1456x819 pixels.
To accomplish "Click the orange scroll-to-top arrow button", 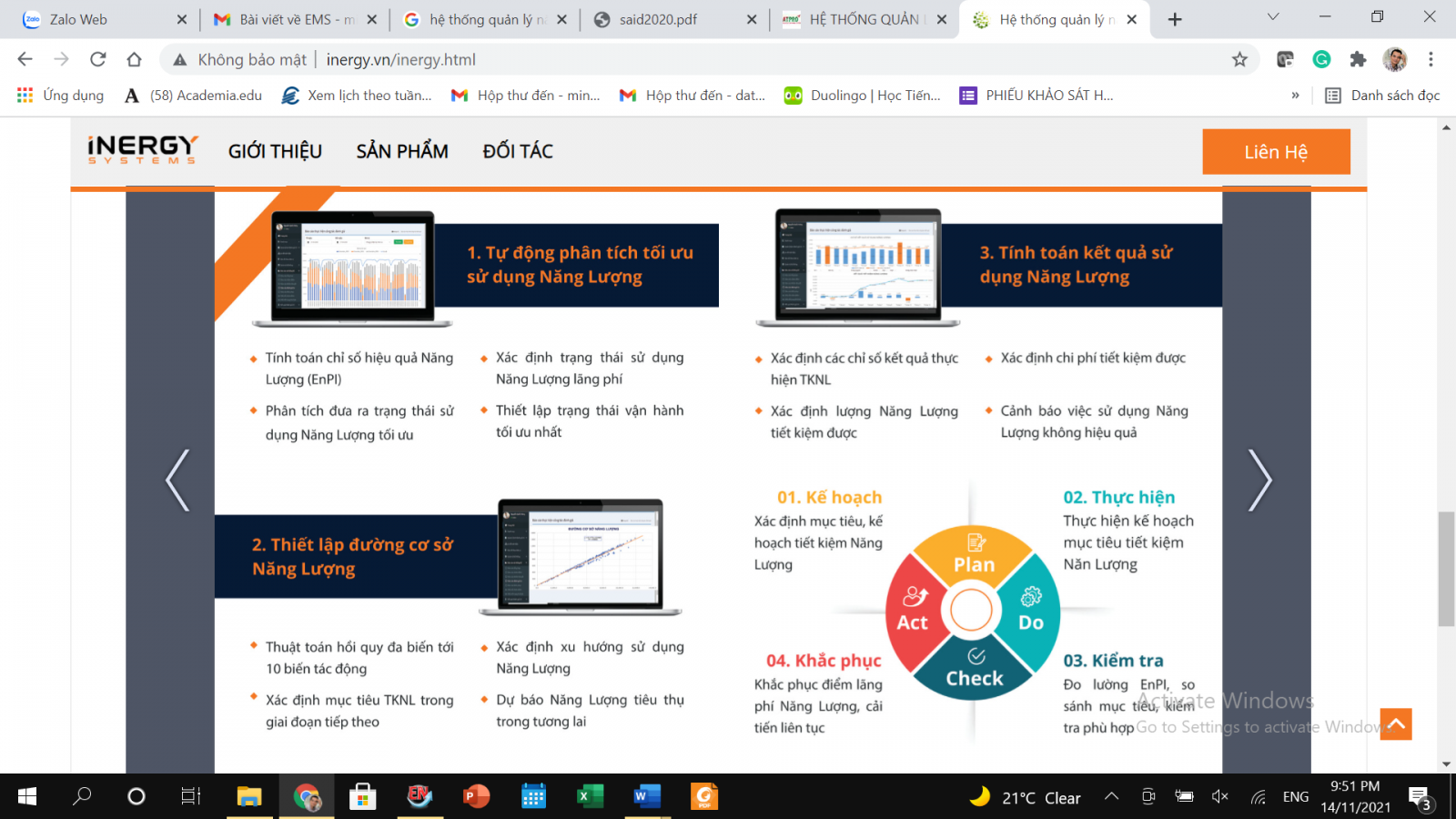I will click(1395, 724).
